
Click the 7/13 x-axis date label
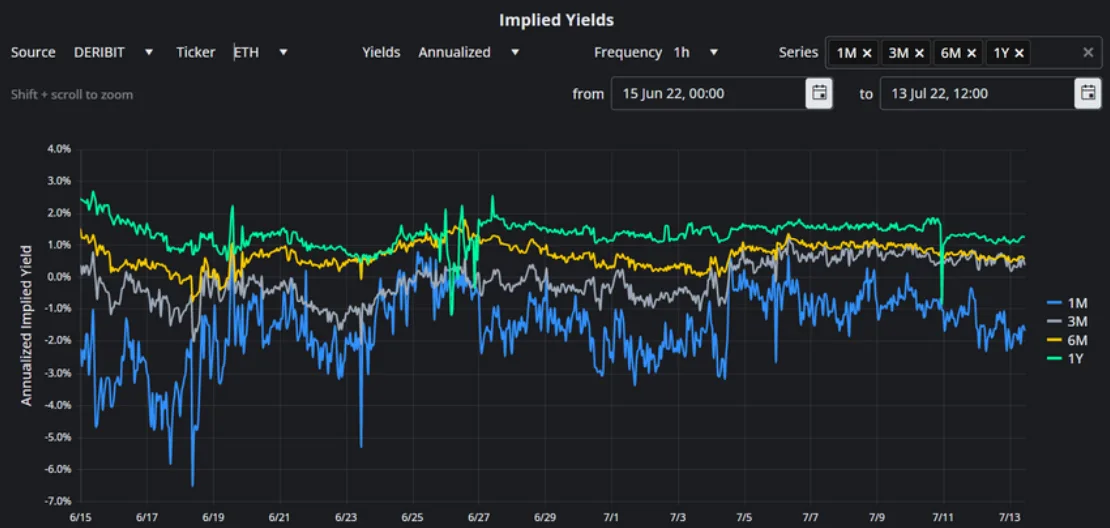(x=1010, y=517)
